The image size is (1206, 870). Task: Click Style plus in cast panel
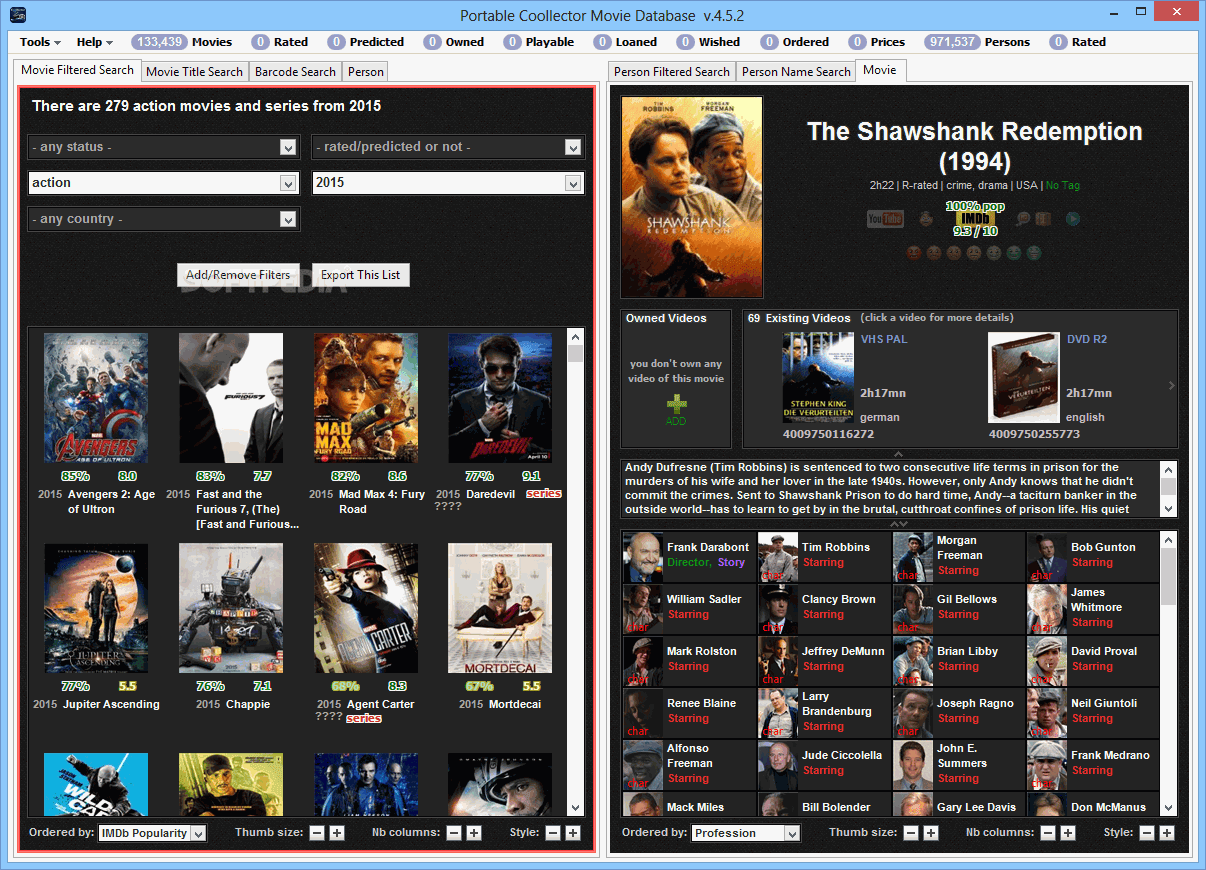coord(1167,833)
